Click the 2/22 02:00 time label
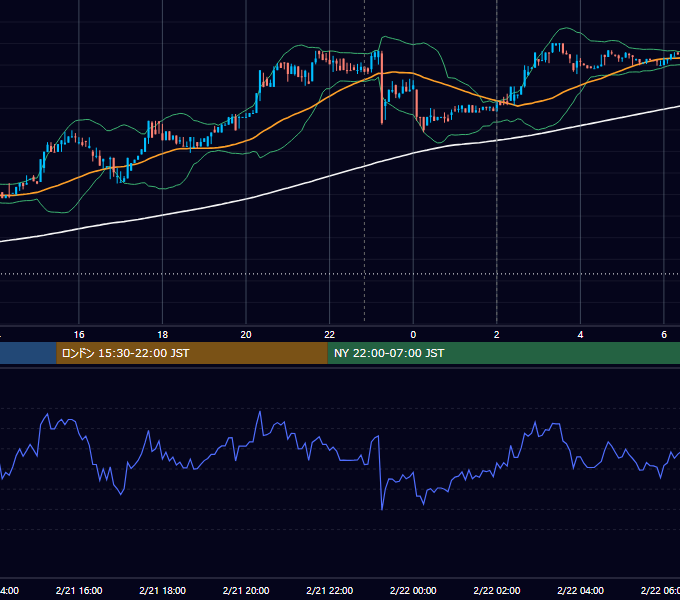This screenshot has width=680, height=600. click(497, 590)
